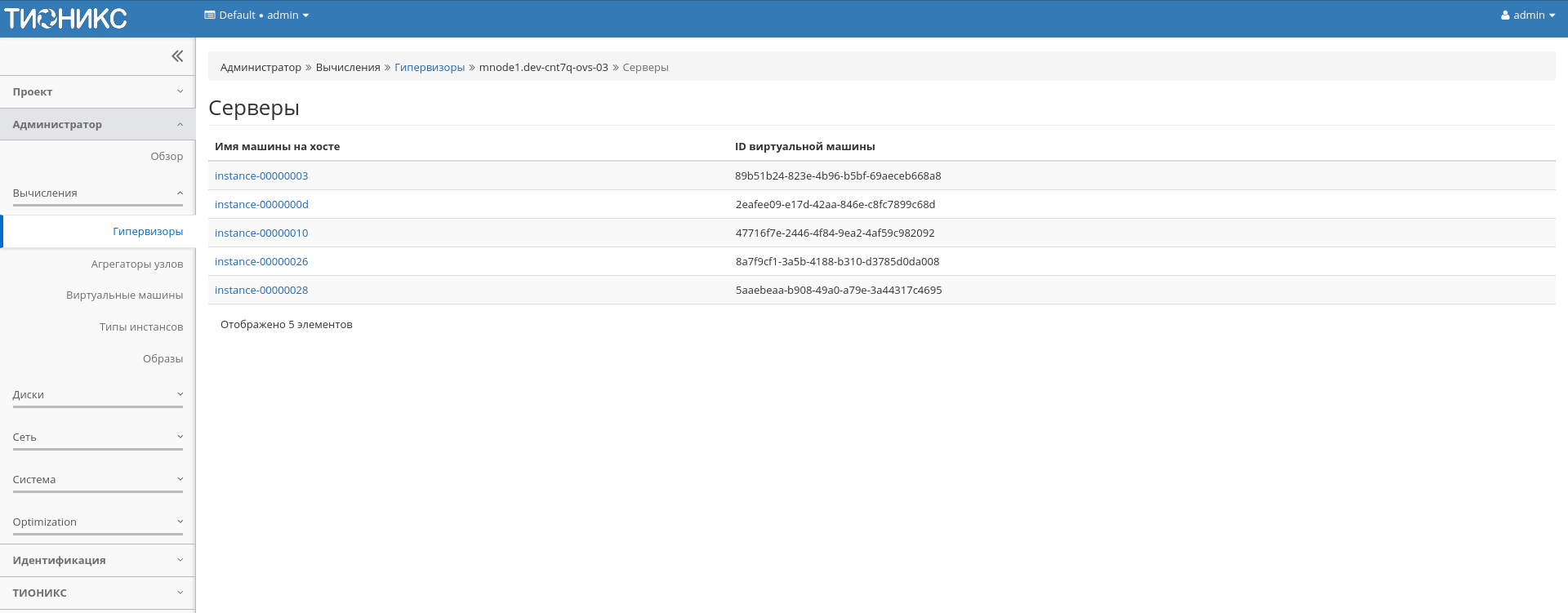1568x613 pixels.
Task: Open Виртуальные машины in sidebar
Action: pyautogui.click(x=124, y=295)
